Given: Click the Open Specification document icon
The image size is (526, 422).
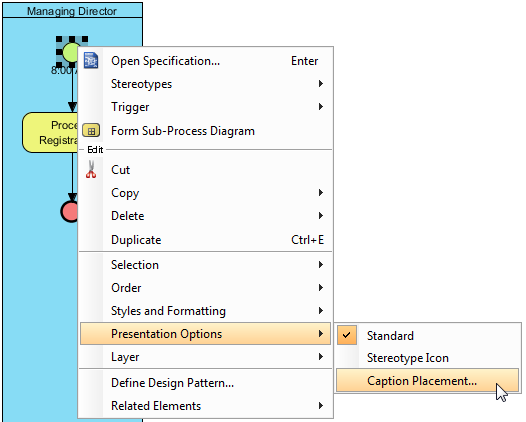Looking at the screenshot, I should (x=91, y=60).
